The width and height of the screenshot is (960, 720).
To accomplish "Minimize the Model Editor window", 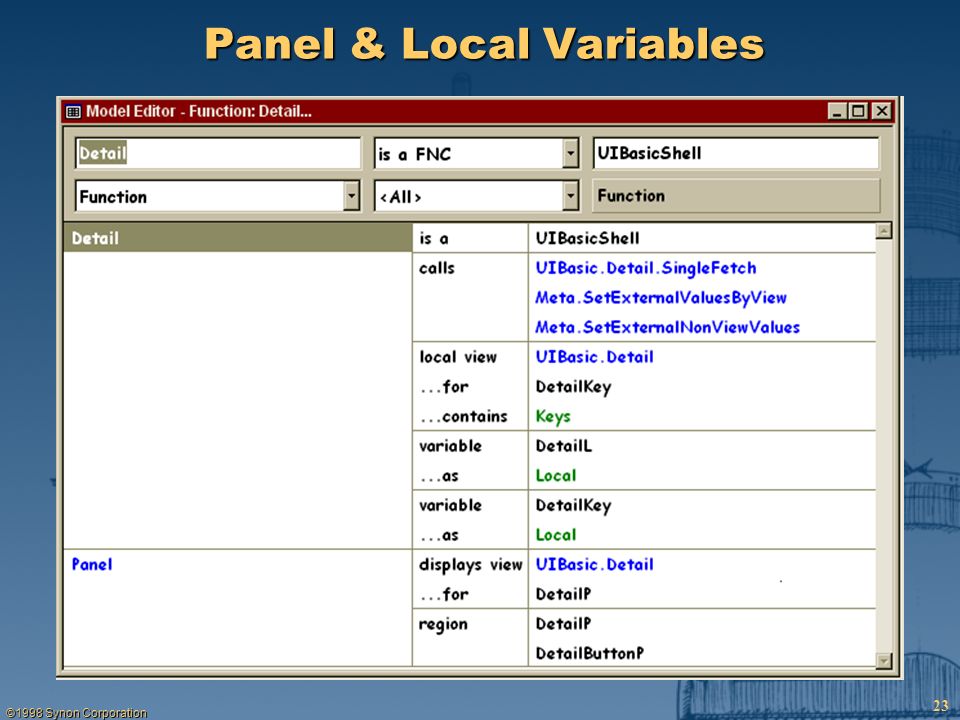I will tap(838, 111).
